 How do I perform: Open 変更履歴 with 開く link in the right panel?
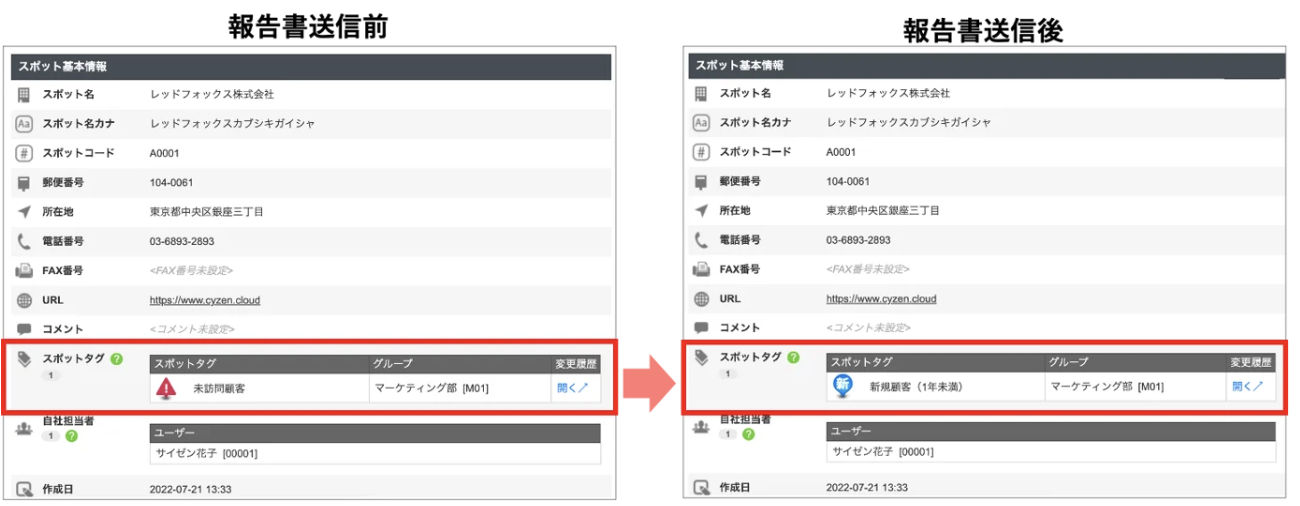tap(1248, 386)
